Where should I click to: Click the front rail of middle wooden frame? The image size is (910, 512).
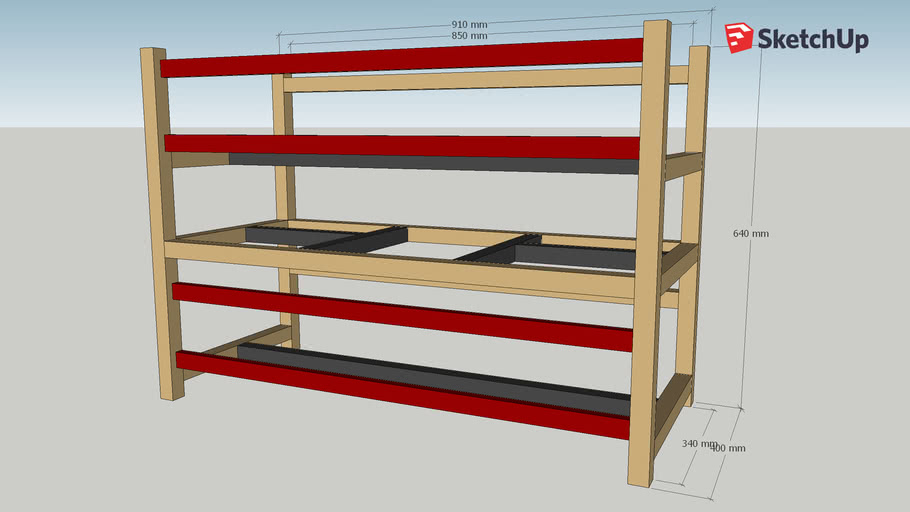tap(400, 268)
